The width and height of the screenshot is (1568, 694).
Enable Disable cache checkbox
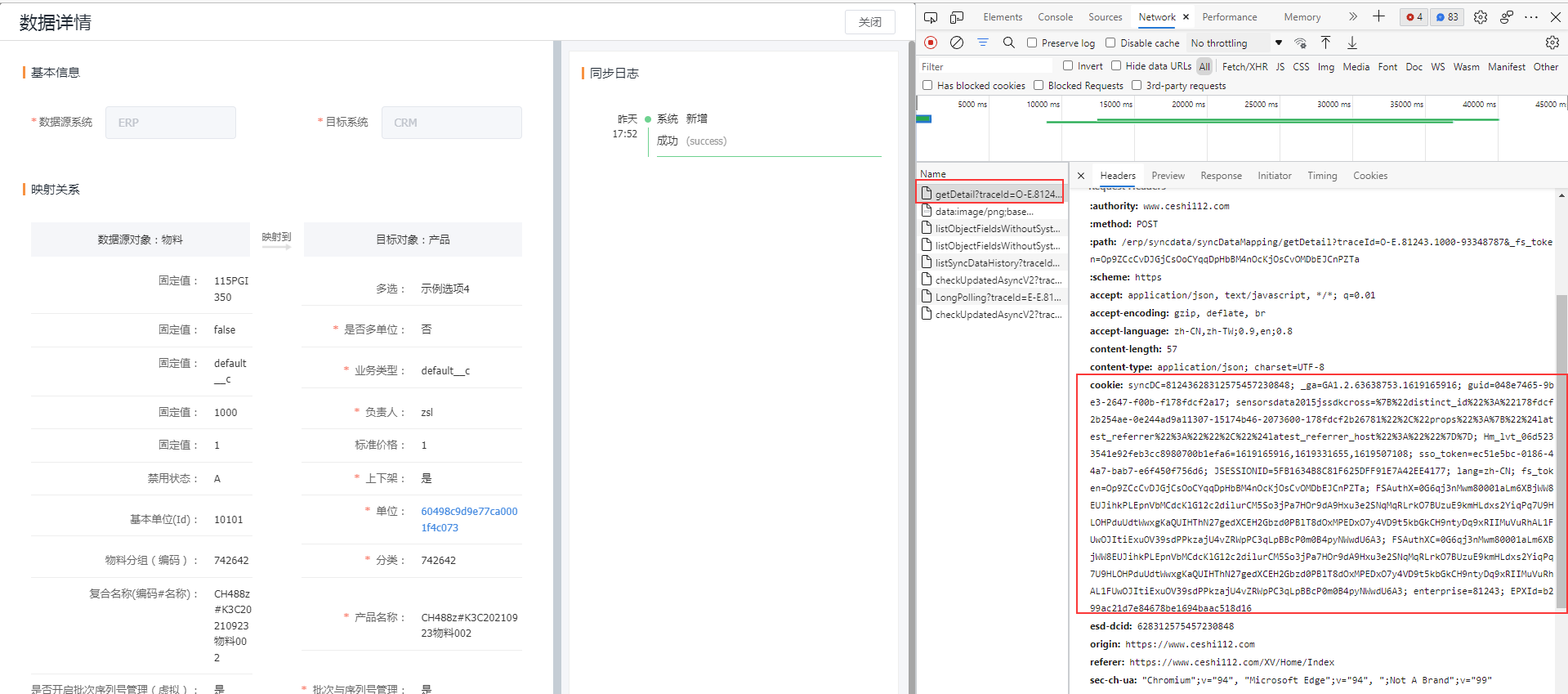click(1110, 43)
